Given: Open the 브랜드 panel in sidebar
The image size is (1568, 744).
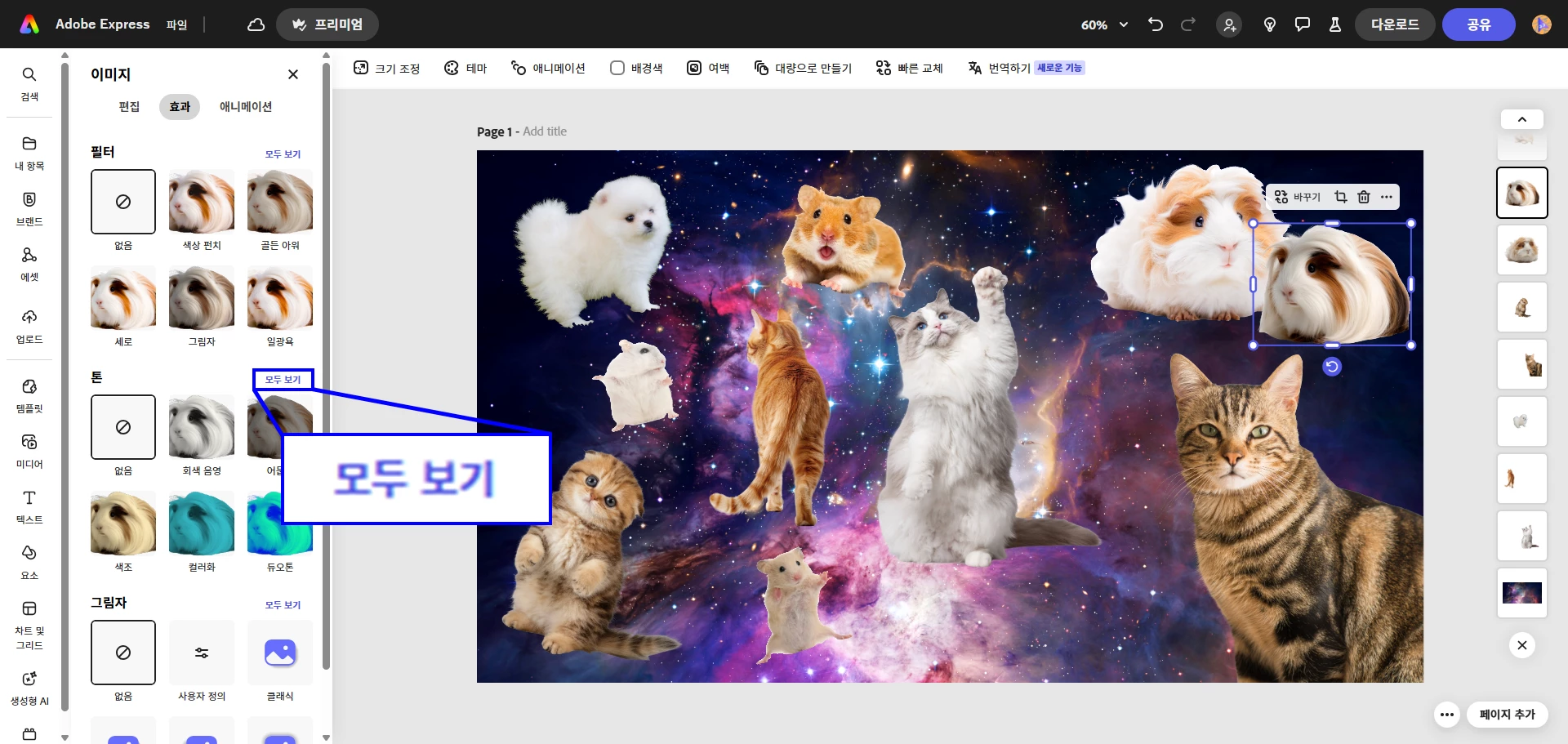Looking at the screenshot, I should (29, 208).
